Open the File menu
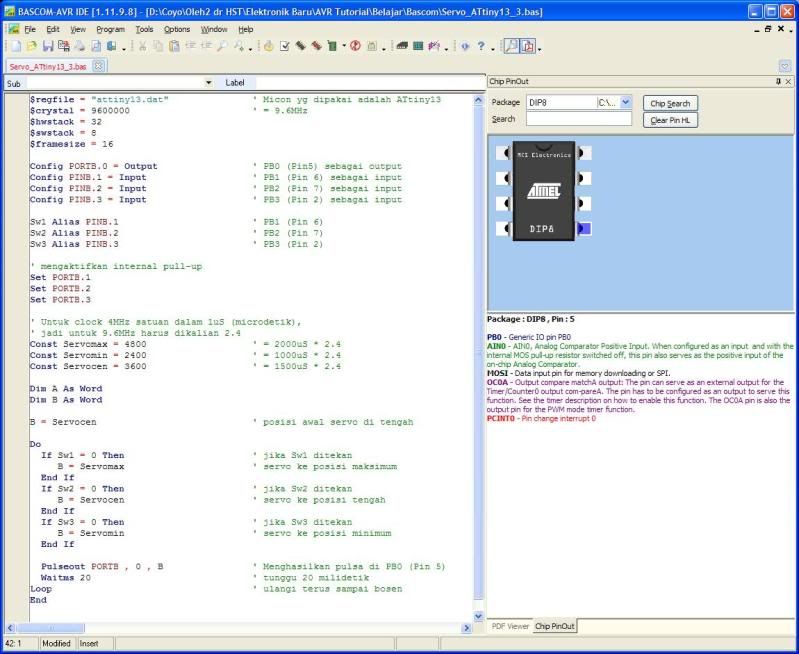This screenshot has height=654, width=799. coord(30,30)
